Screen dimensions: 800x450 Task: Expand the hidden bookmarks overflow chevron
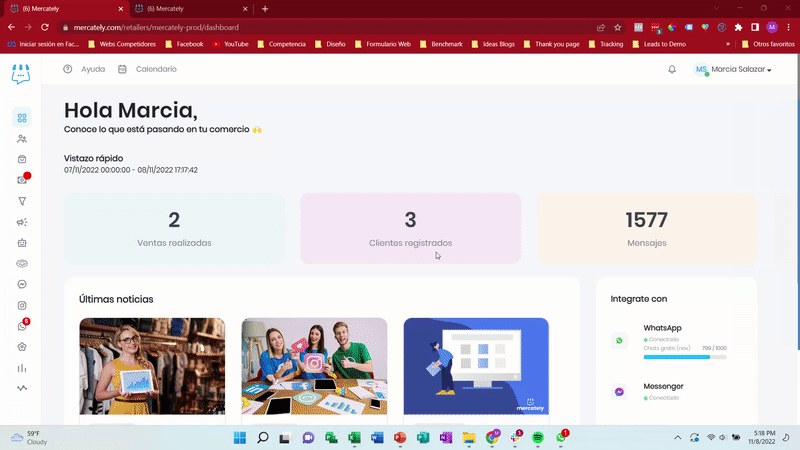727,44
